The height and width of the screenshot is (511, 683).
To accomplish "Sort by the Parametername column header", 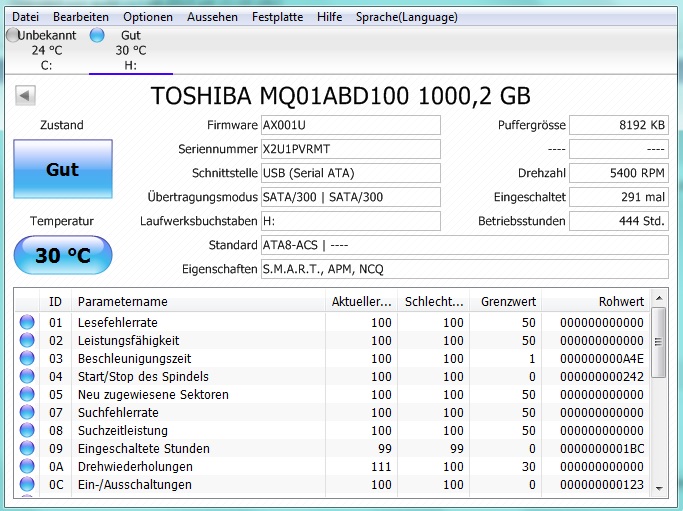I will (x=198, y=301).
